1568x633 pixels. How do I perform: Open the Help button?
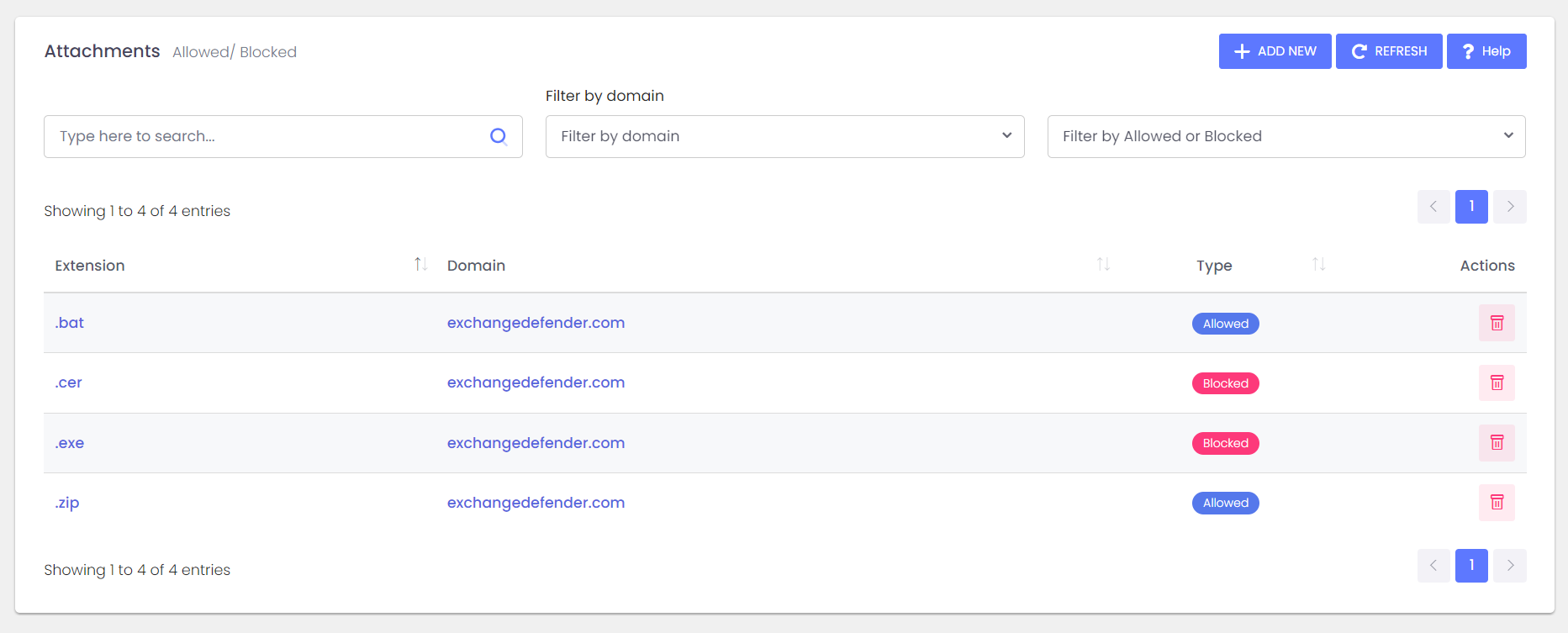click(1486, 51)
